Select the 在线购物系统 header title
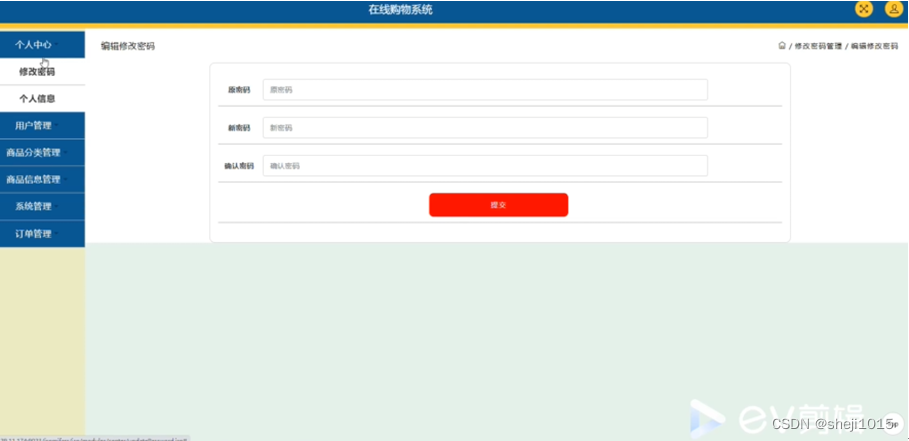909x441 pixels. coord(401,10)
